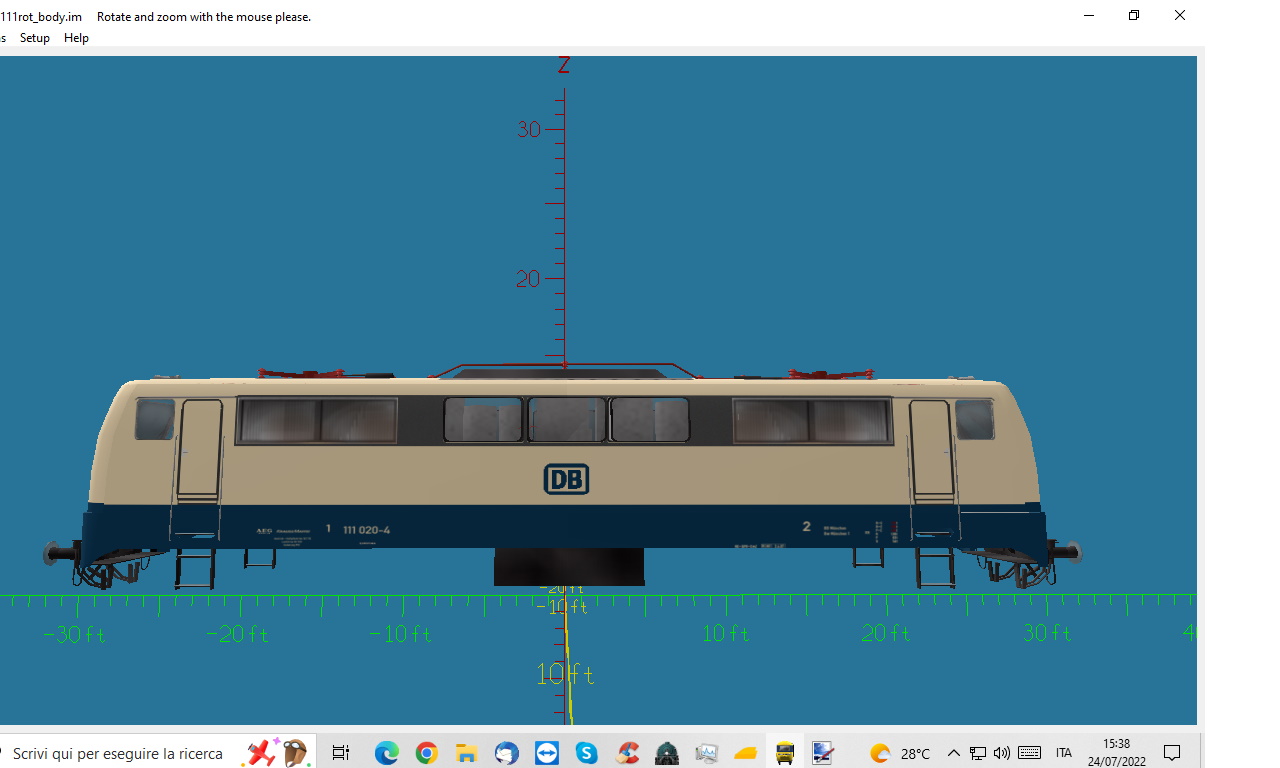Open Thunderbird mail from taskbar
The height and width of the screenshot is (768, 1280).
pyautogui.click(x=506, y=753)
